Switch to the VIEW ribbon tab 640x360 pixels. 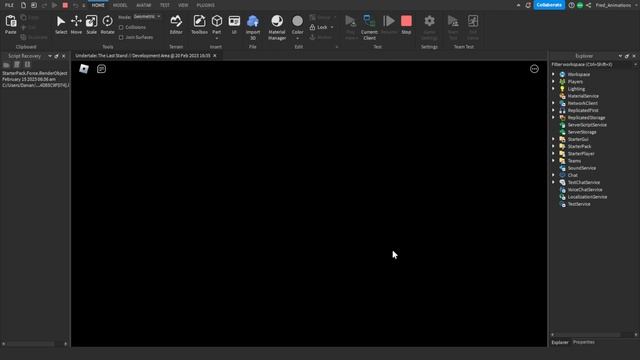point(183,5)
